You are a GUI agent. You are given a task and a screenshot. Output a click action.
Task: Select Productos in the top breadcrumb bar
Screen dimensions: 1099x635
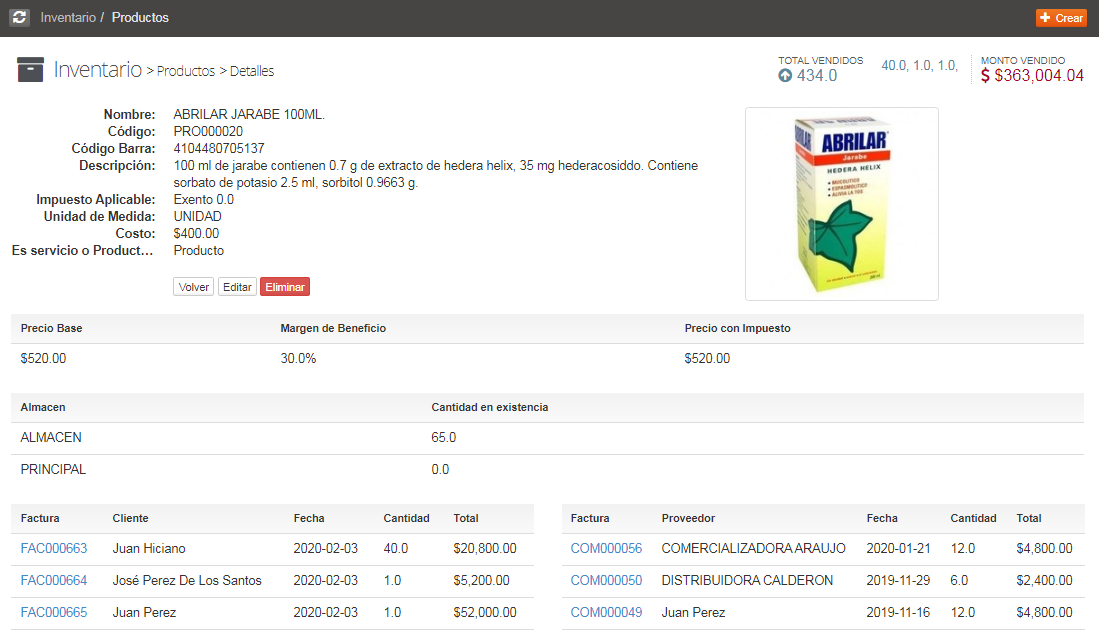pyautogui.click(x=139, y=17)
